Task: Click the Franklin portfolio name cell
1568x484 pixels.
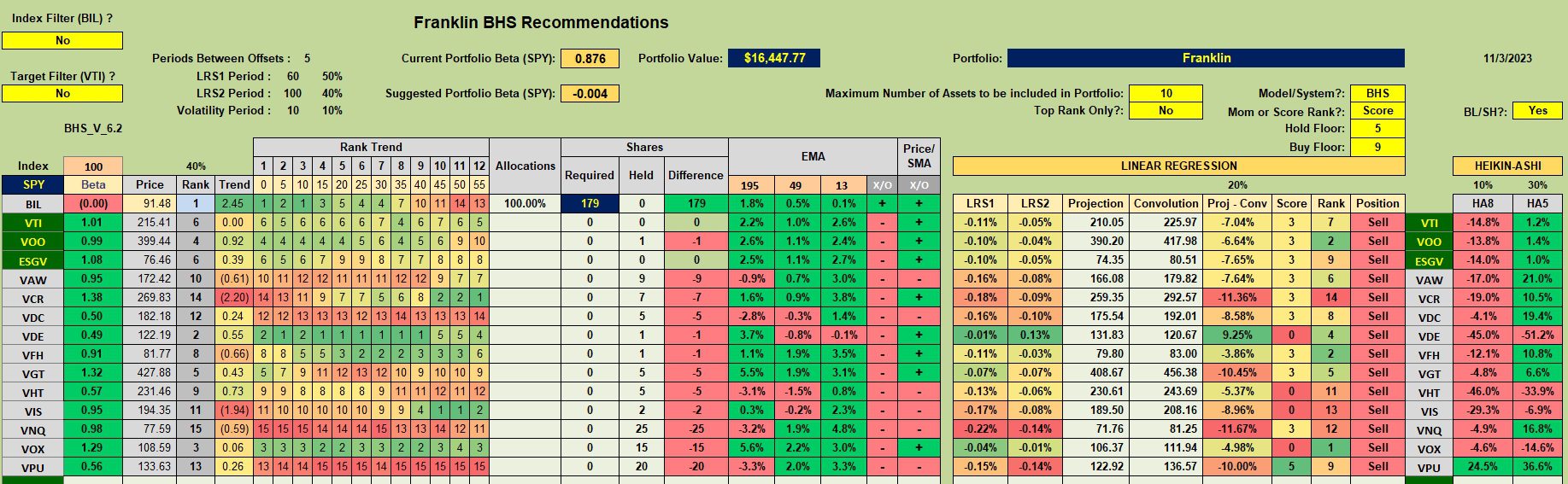Action: (1206, 58)
